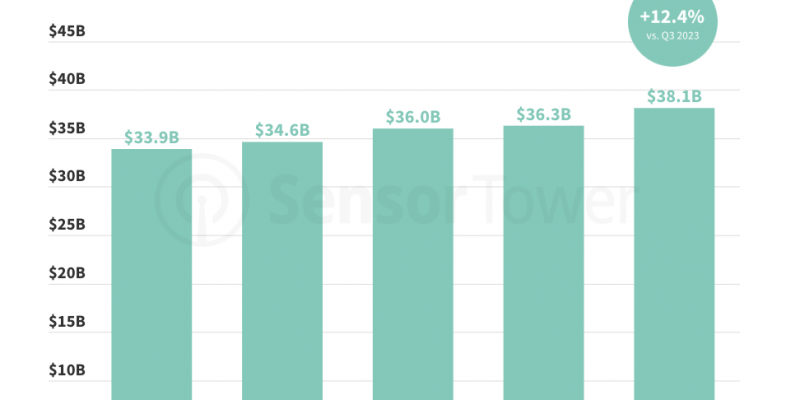Click the $33.9B value label
Image resolution: width=800 pixels, height=400 pixels.
[x=152, y=137]
